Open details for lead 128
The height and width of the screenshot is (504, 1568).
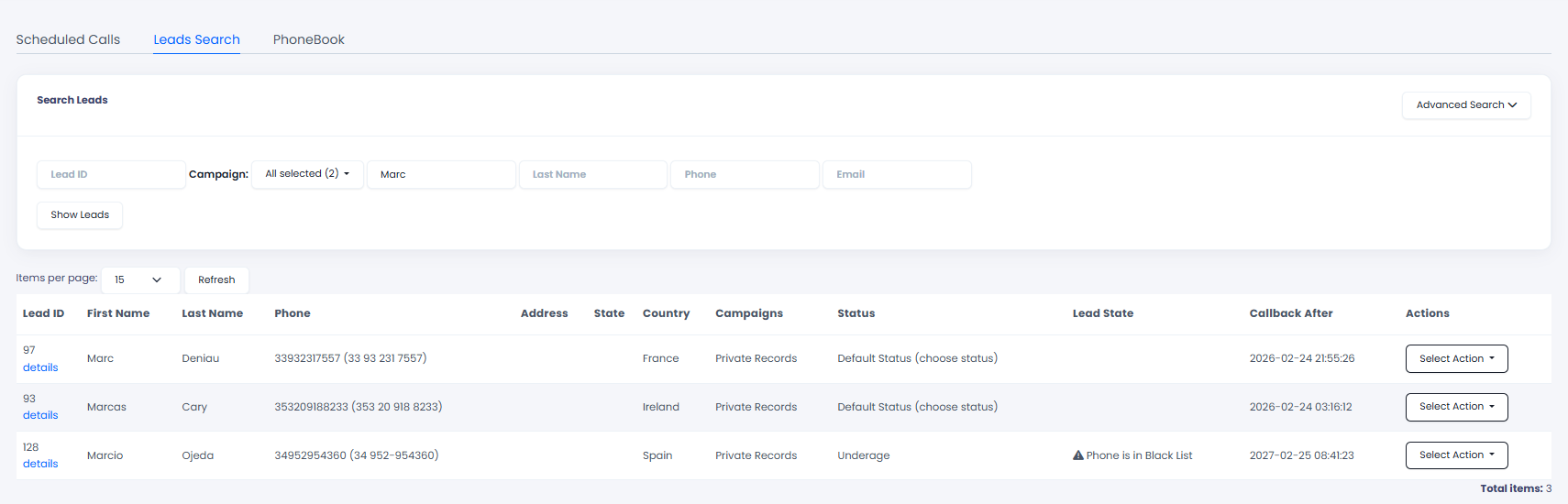click(x=40, y=464)
